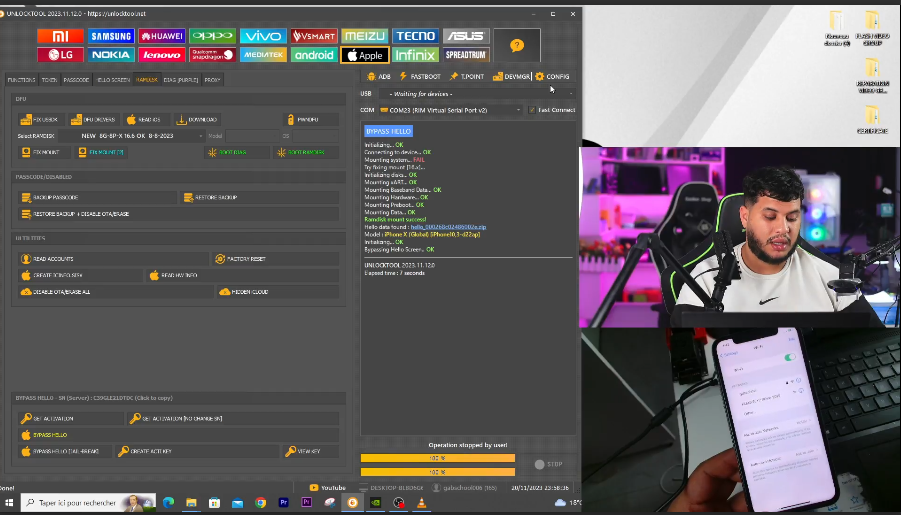Select the Tecno brand logo
Image resolution: width=901 pixels, height=515 pixels.
click(x=415, y=36)
